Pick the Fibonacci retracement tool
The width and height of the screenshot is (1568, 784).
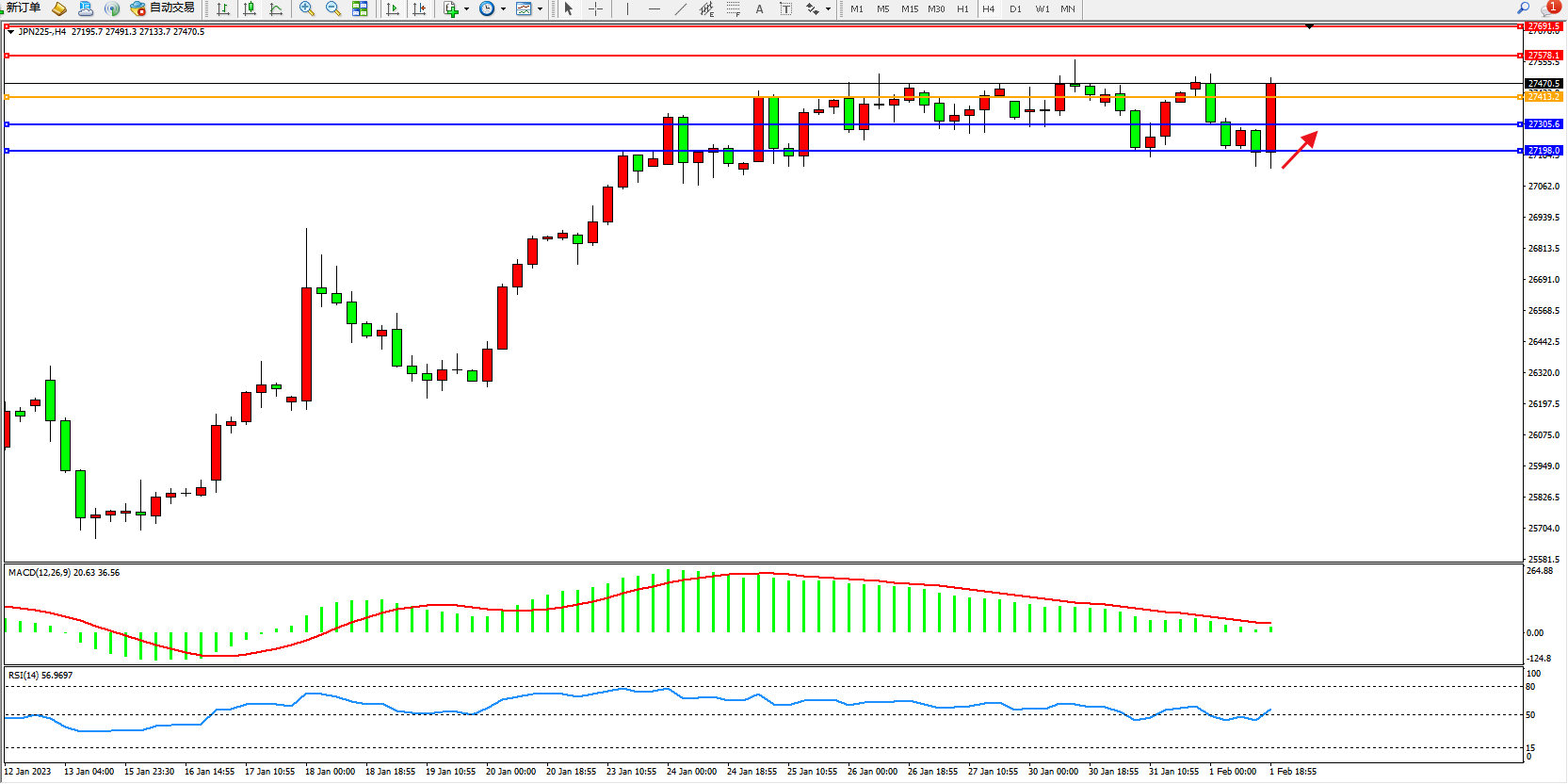pyautogui.click(x=733, y=8)
